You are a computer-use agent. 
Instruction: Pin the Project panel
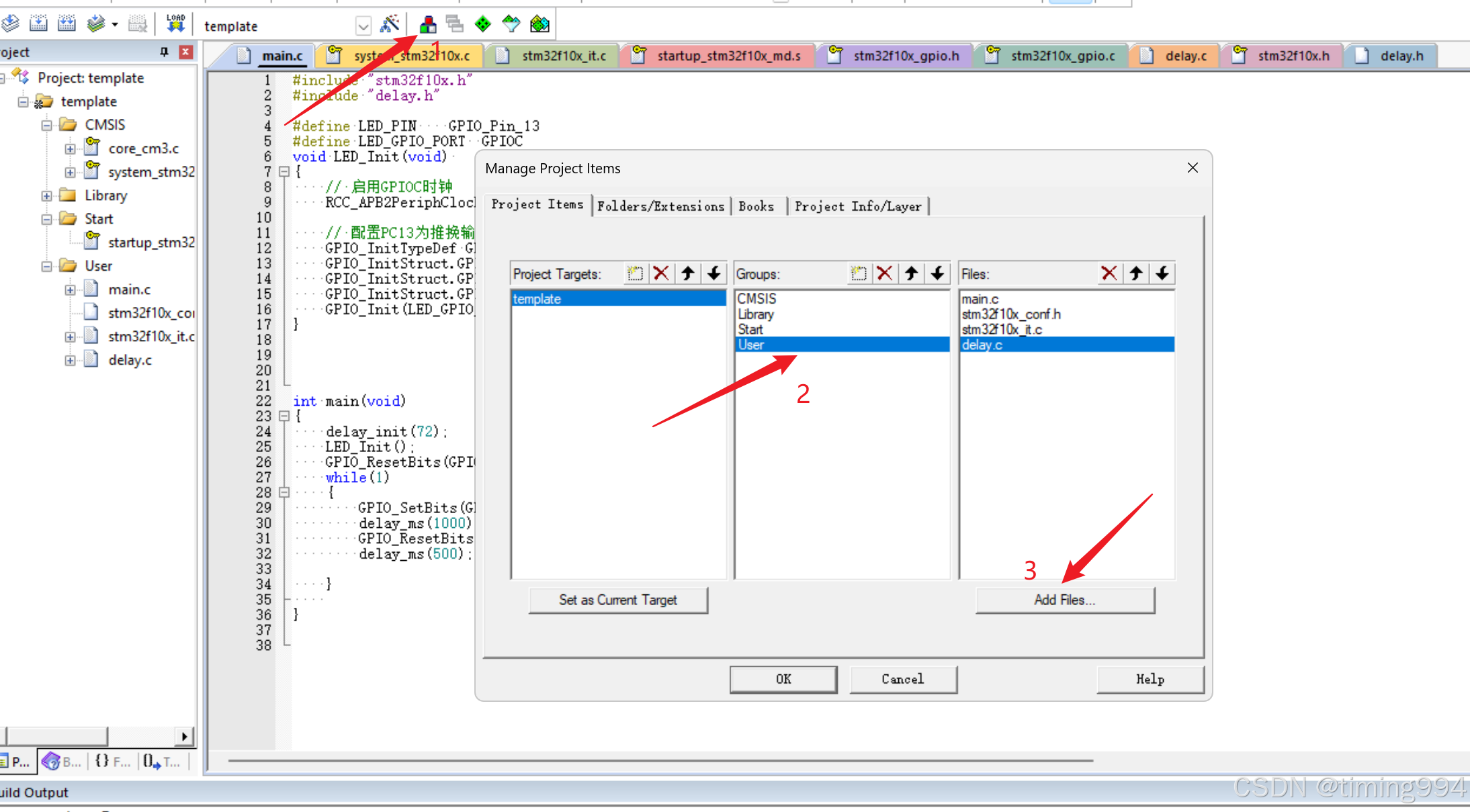click(x=164, y=52)
